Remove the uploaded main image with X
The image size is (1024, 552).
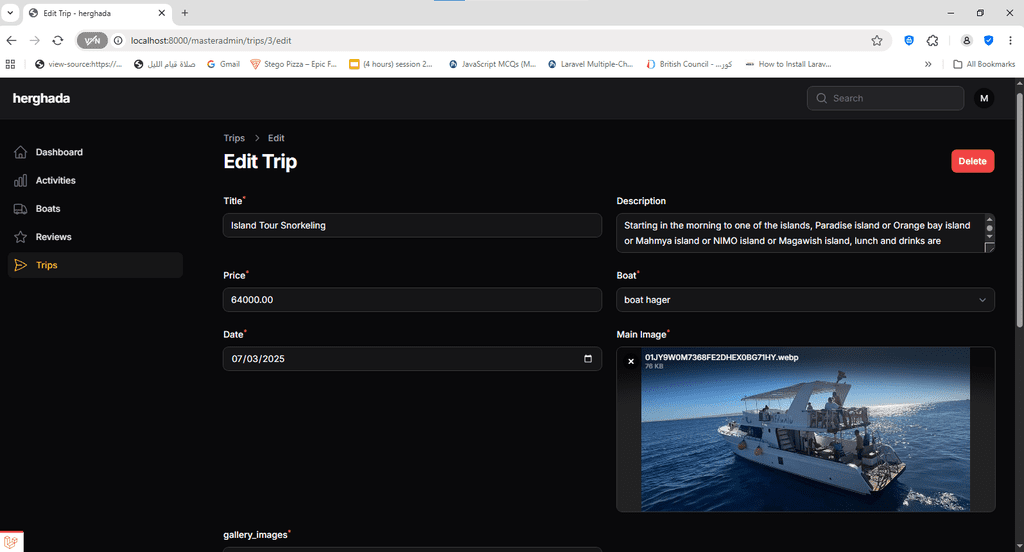click(631, 361)
